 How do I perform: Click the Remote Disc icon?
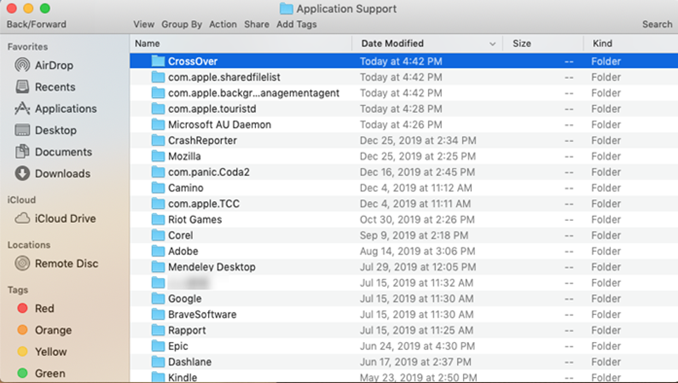[22, 263]
